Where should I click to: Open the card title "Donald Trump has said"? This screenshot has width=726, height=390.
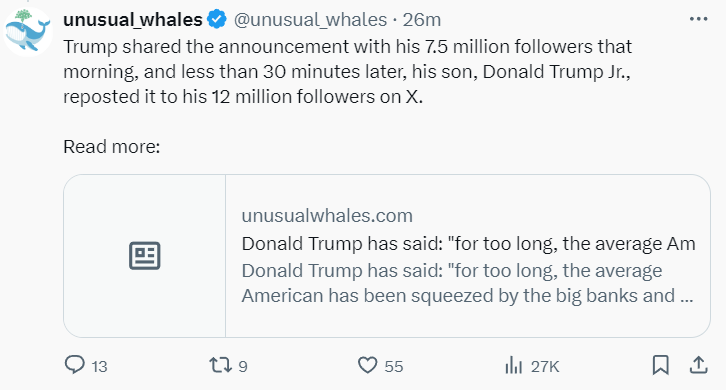pos(469,244)
